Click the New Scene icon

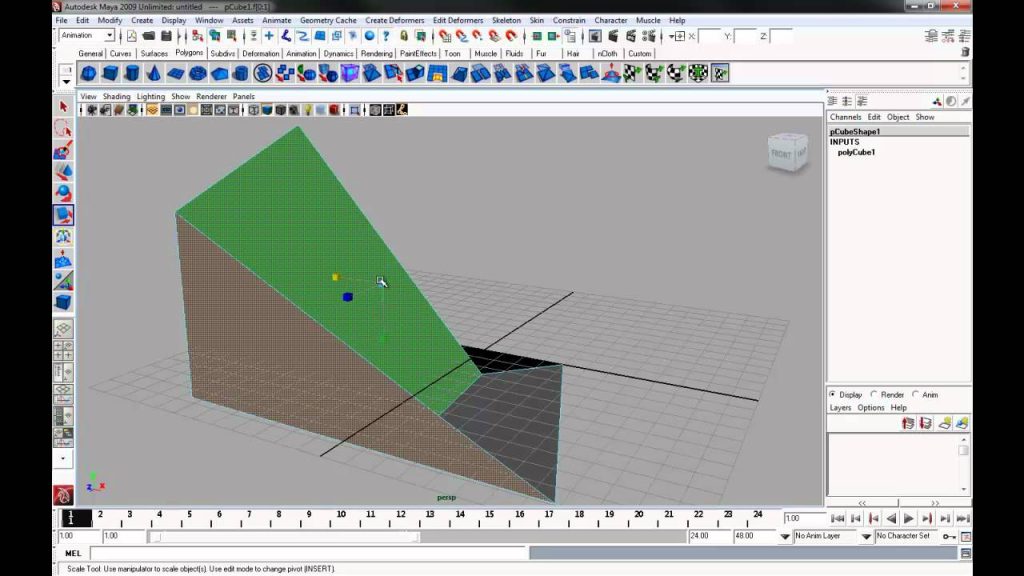pyautogui.click(x=132, y=36)
